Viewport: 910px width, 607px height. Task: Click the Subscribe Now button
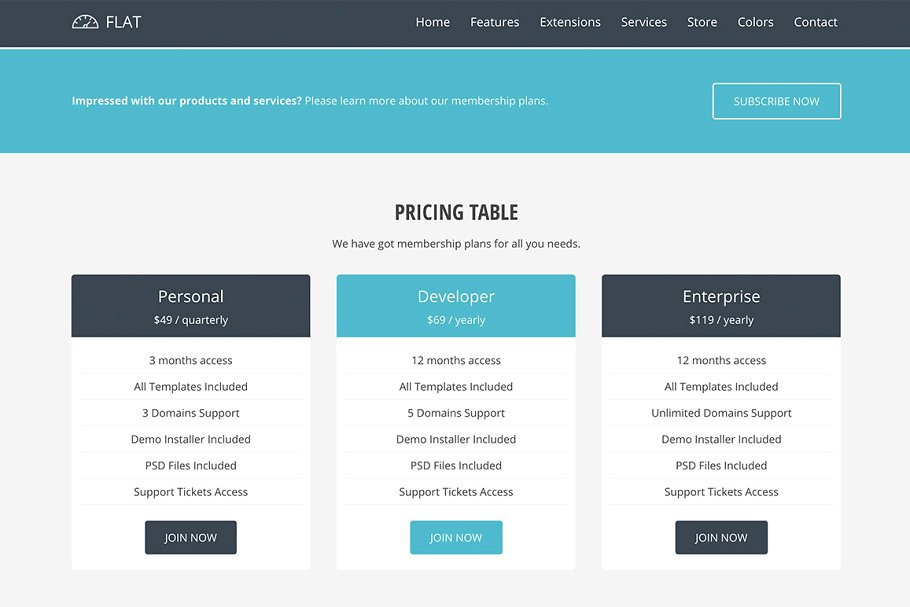(x=776, y=101)
